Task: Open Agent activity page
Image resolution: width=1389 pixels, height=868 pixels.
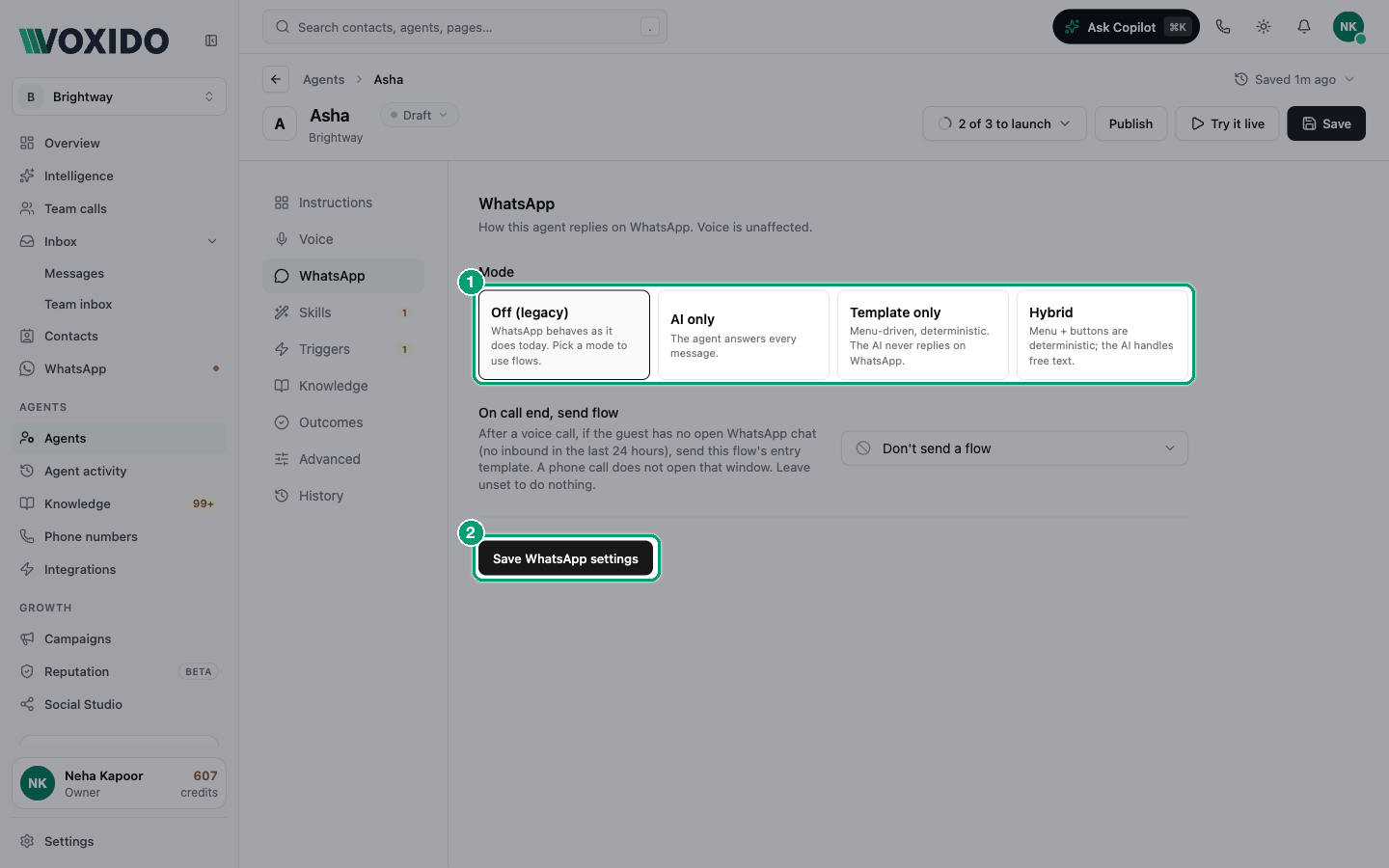Action: pos(119,471)
